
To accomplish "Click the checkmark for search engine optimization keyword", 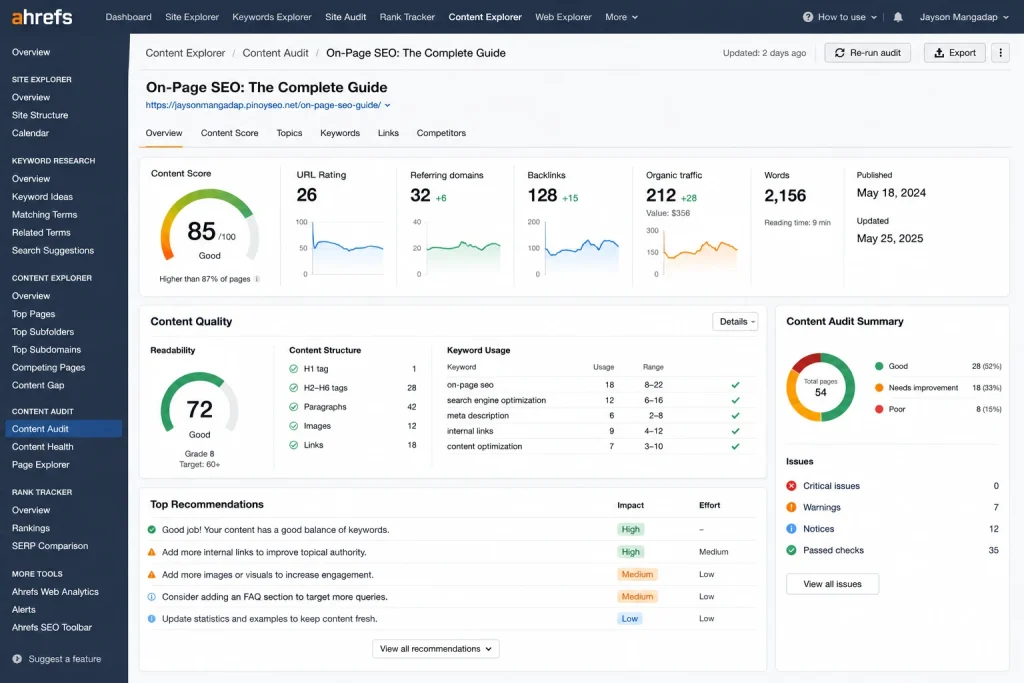I will 735,400.
